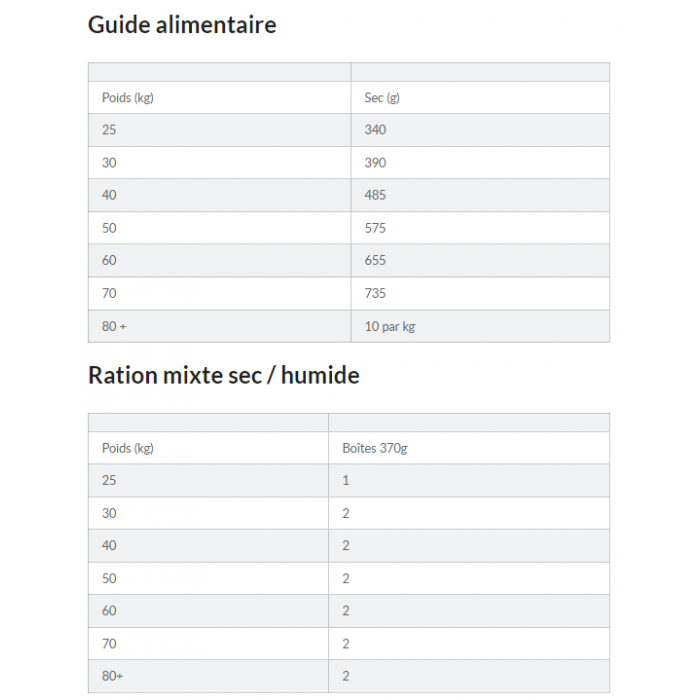The width and height of the screenshot is (700, 700).
Task: Click the "Guide alimentaire" heading
Action: (182, 25)
